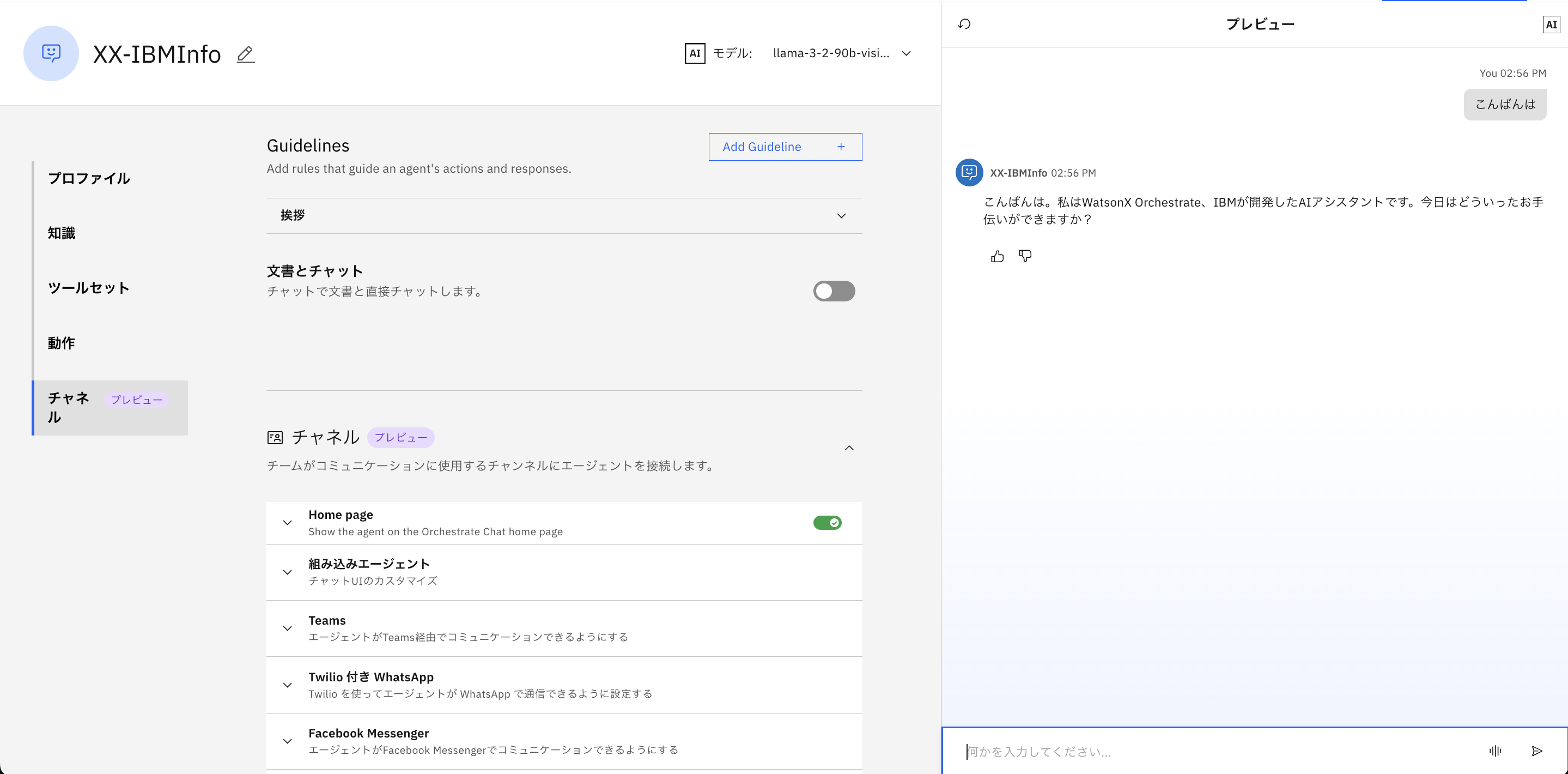
Task: Expand the Twilio 付き WhatsApp row
Action: coord(287,685)
